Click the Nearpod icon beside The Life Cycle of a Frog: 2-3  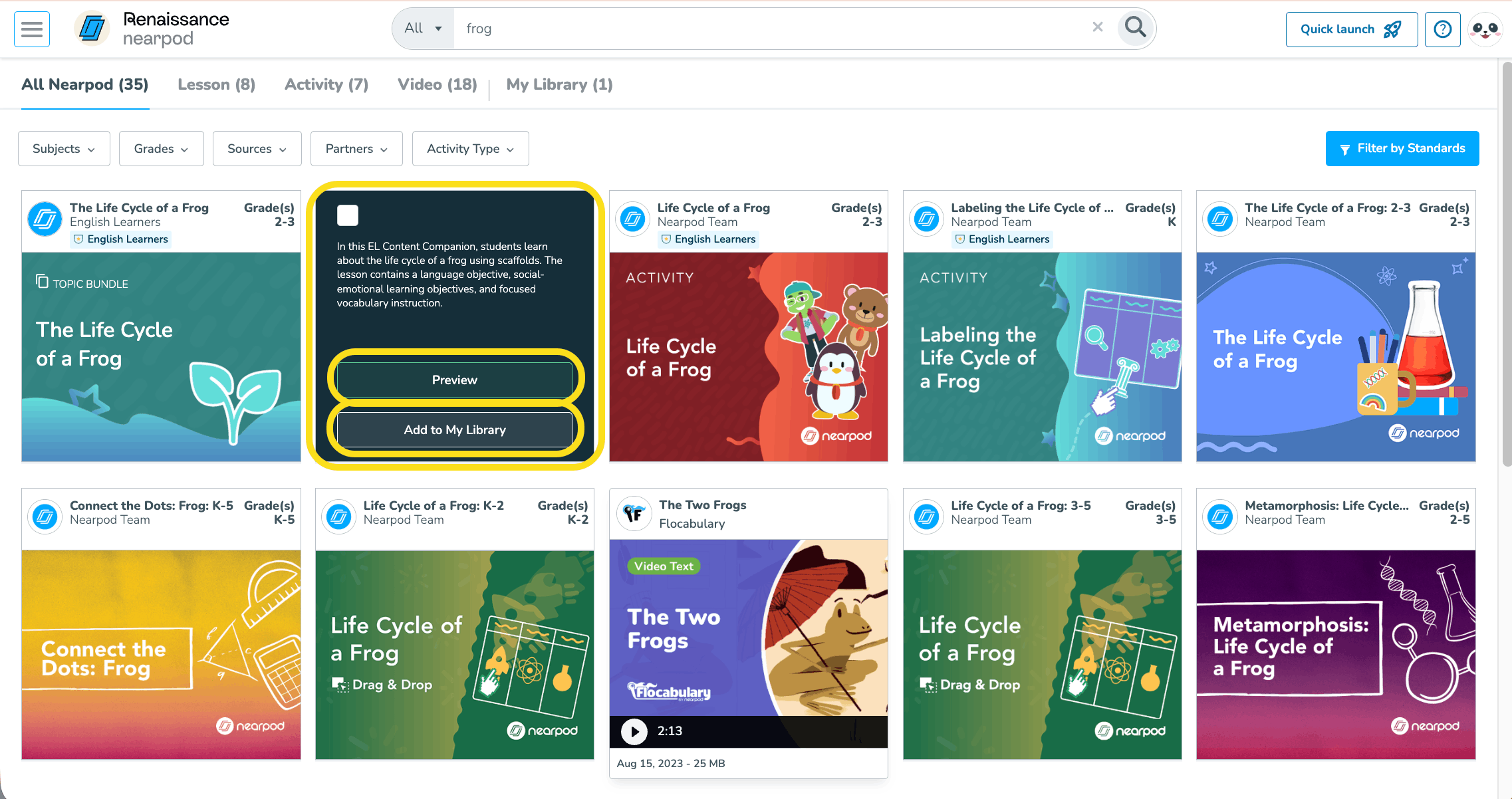coord(1220,219)
